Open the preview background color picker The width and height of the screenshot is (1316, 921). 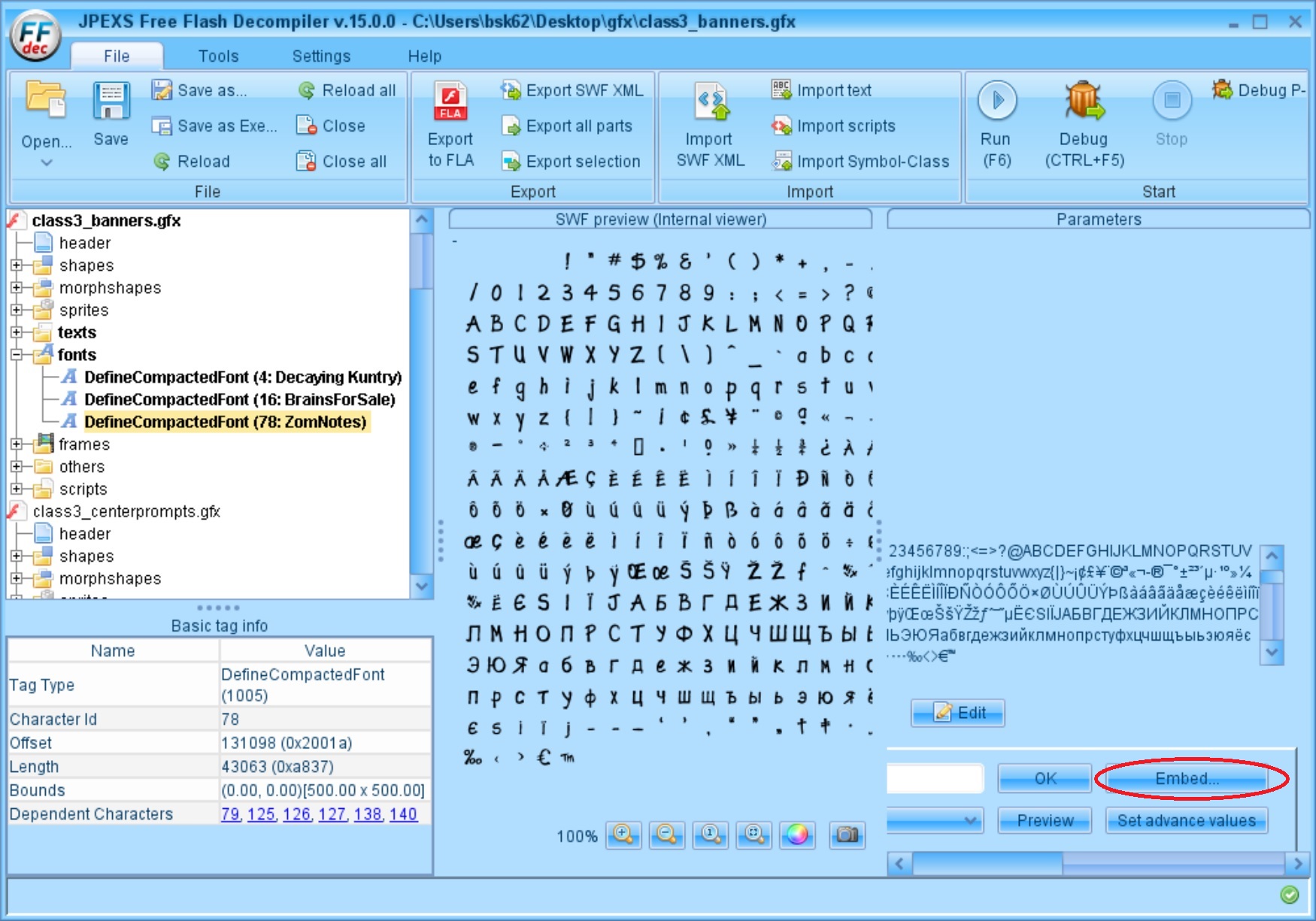click(x=798, y=835)
